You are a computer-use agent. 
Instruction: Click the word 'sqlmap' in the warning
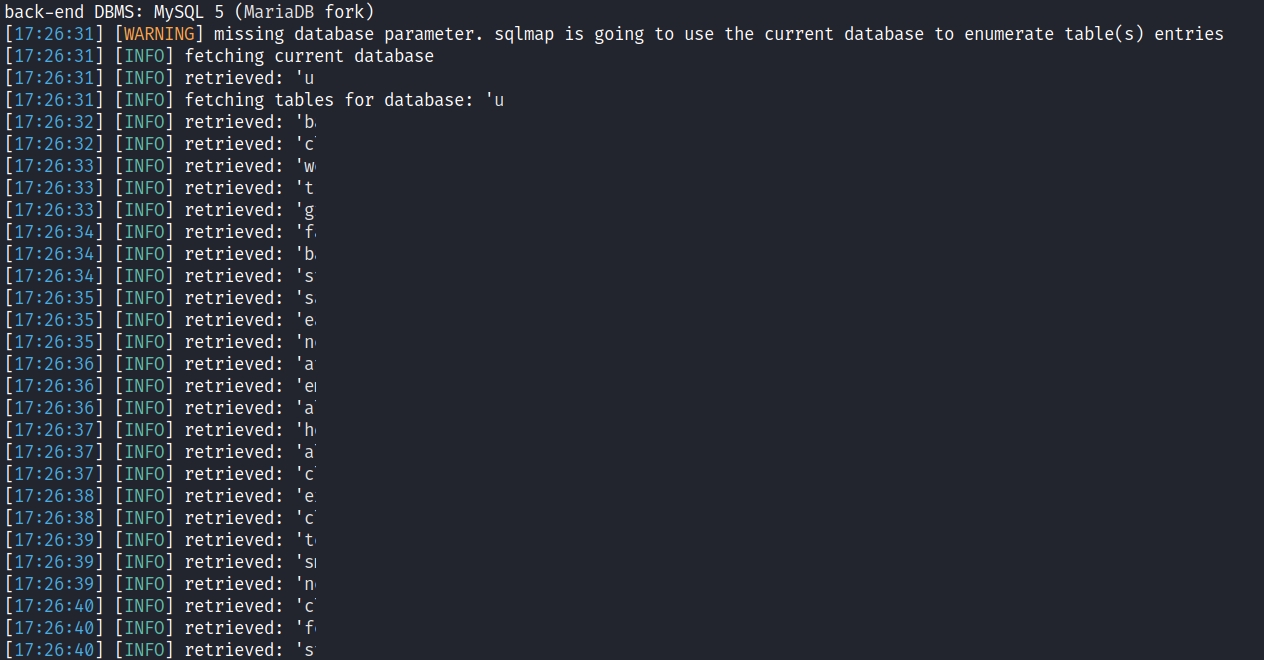click(x=524, y=34)
